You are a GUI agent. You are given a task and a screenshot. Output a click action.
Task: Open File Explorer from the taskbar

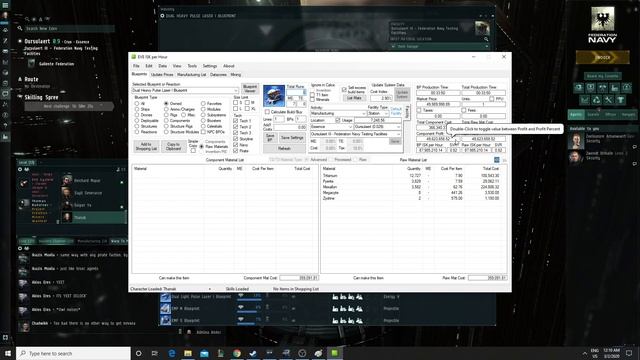(188, 353)
